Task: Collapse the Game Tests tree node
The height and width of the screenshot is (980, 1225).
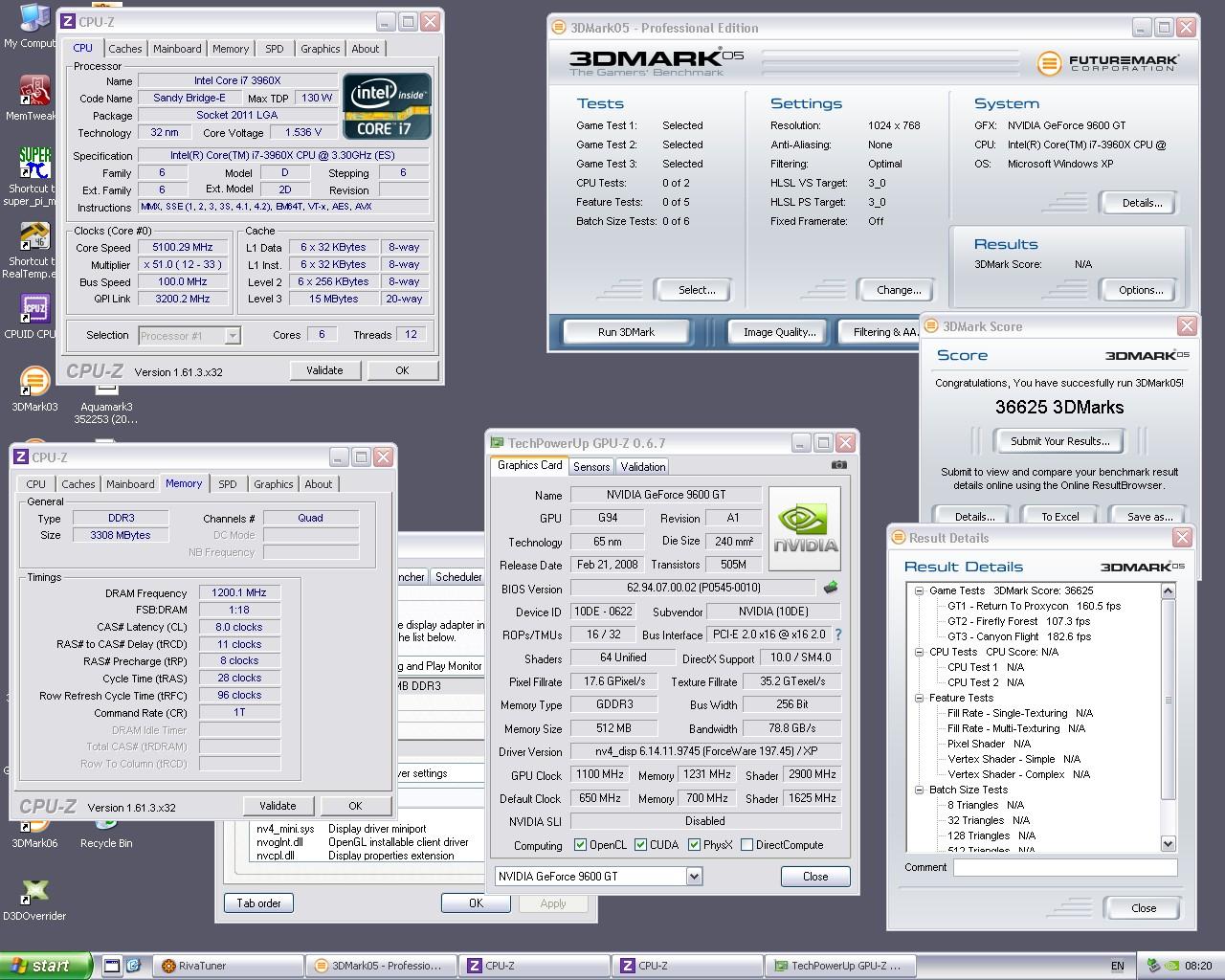Action: (919, 590)
